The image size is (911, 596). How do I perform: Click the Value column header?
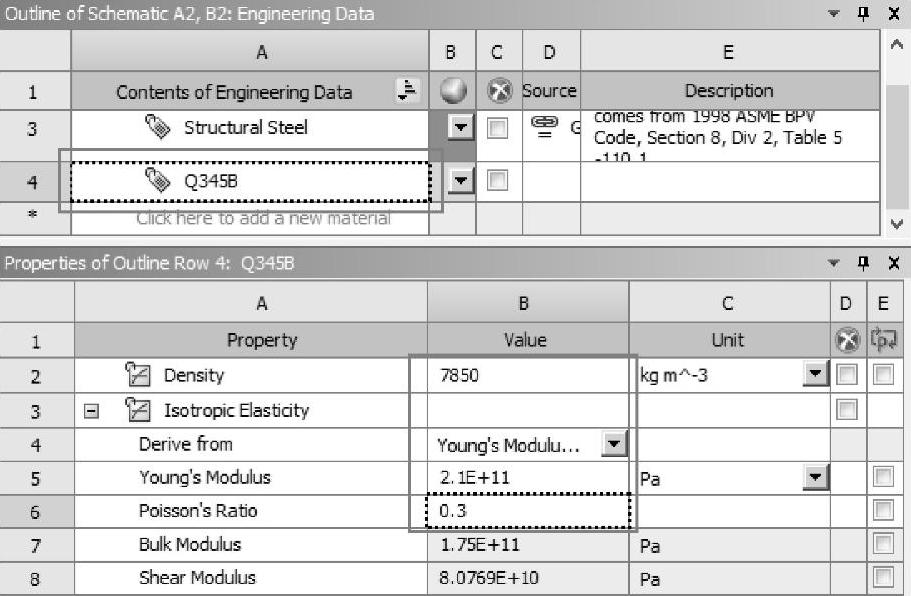click(x=528, y=340)
